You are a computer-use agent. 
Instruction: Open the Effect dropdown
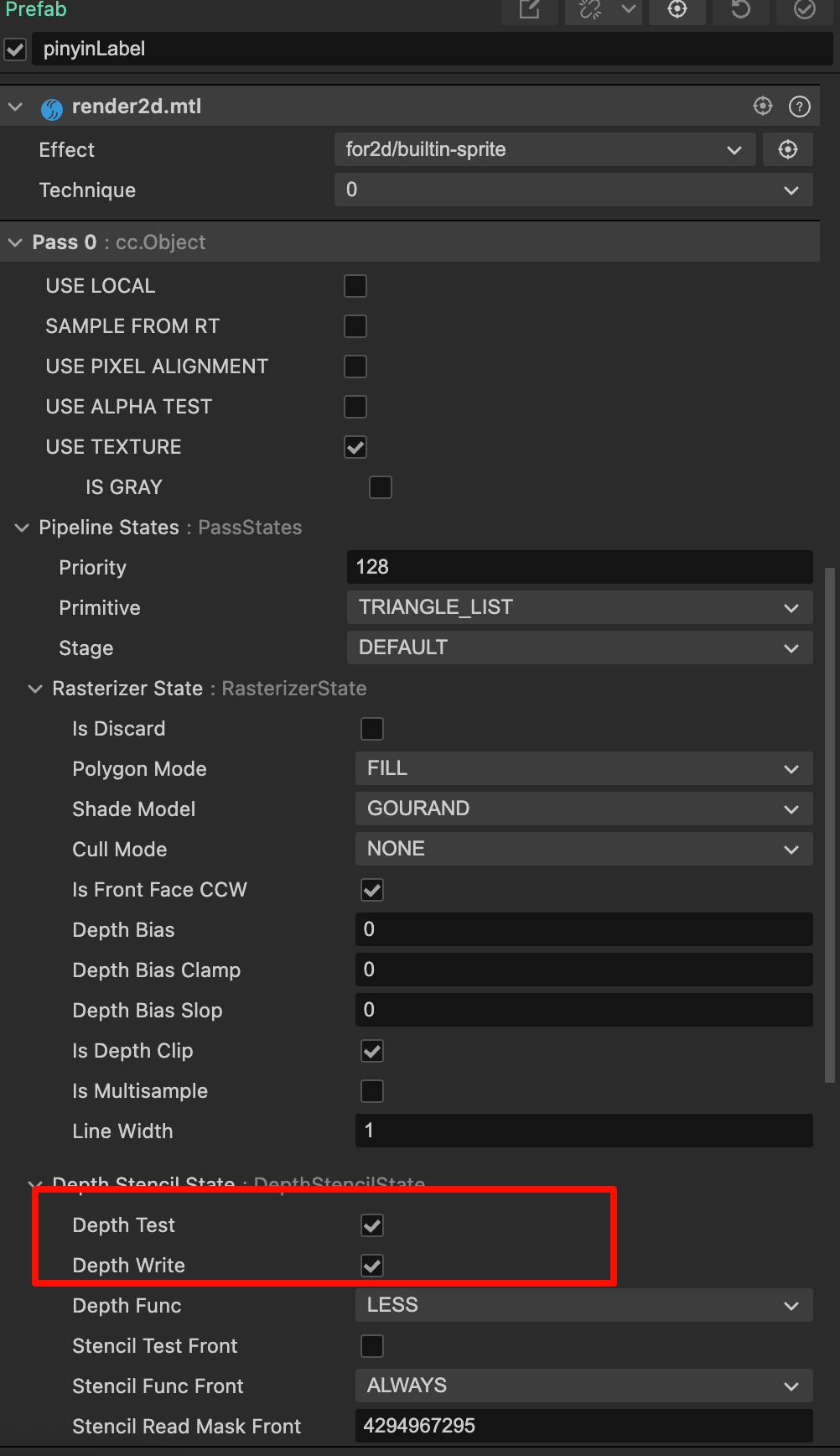(x=544, y=150)
